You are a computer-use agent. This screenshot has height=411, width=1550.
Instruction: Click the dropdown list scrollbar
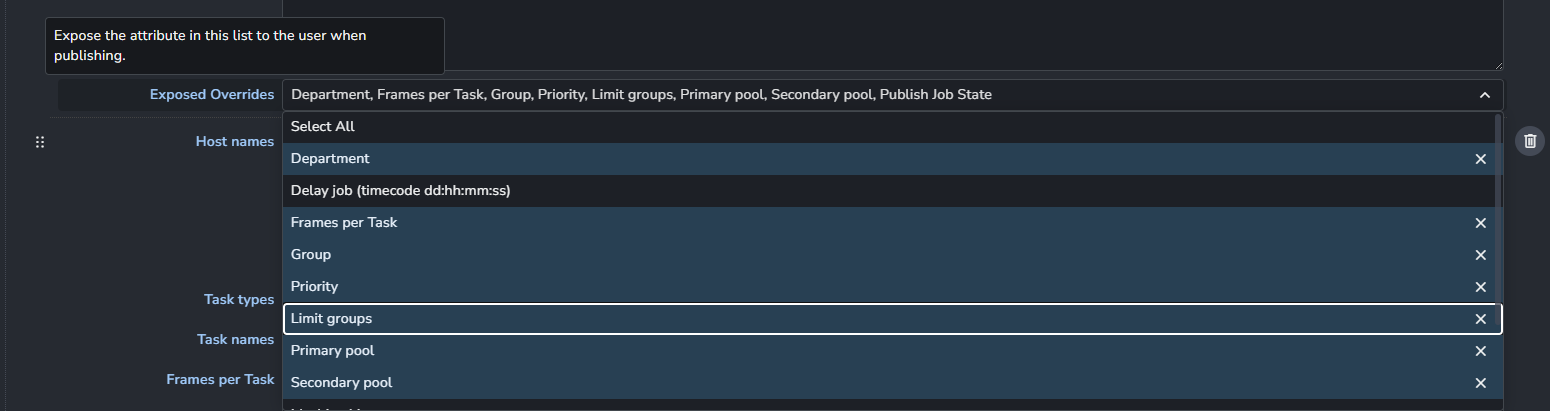[1497, 200]
